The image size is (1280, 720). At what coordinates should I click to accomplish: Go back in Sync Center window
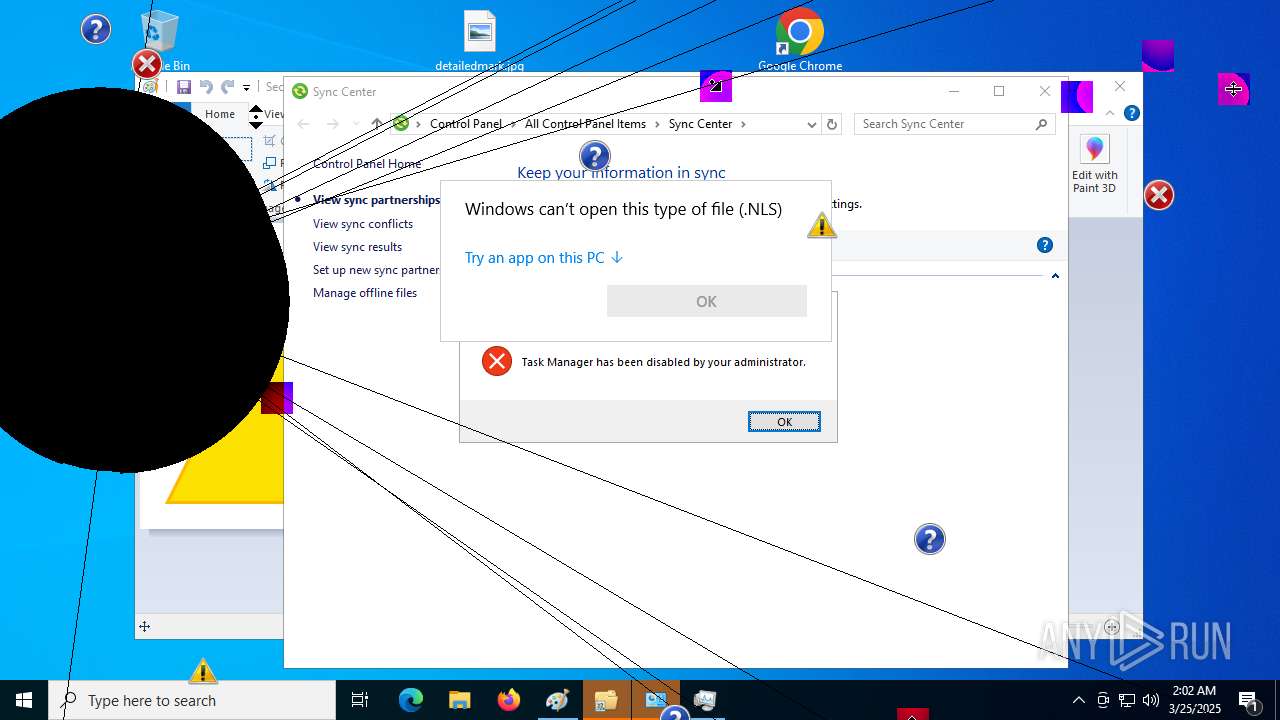[x=304, y=124]
